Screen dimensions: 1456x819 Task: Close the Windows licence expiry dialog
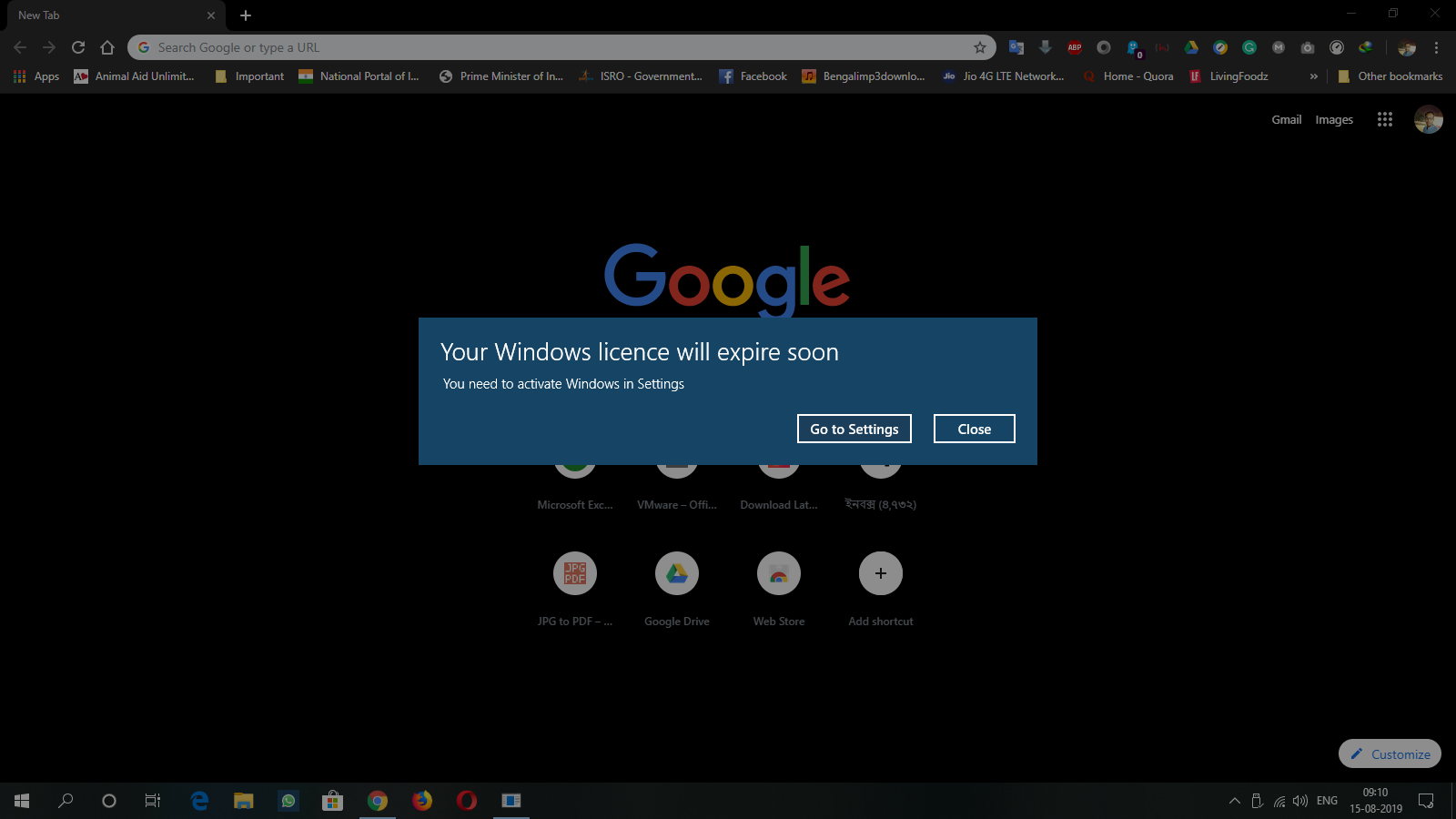(x=974, y=429)
